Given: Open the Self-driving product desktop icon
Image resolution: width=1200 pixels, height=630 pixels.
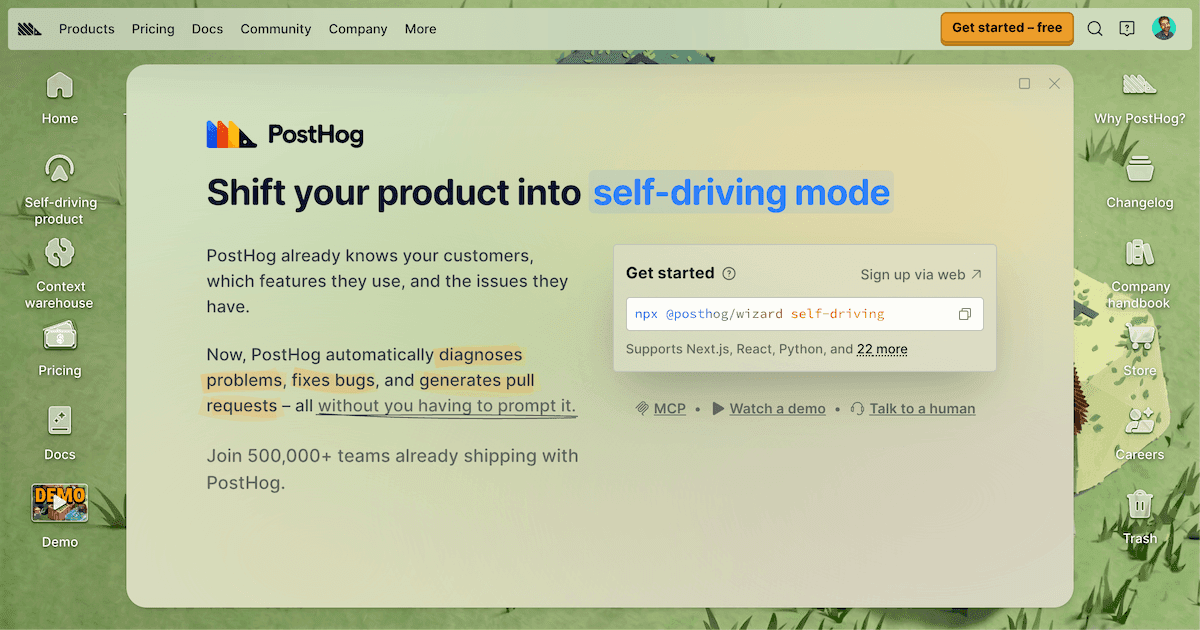Looking at the screenshot, I should tap(60, 190).
